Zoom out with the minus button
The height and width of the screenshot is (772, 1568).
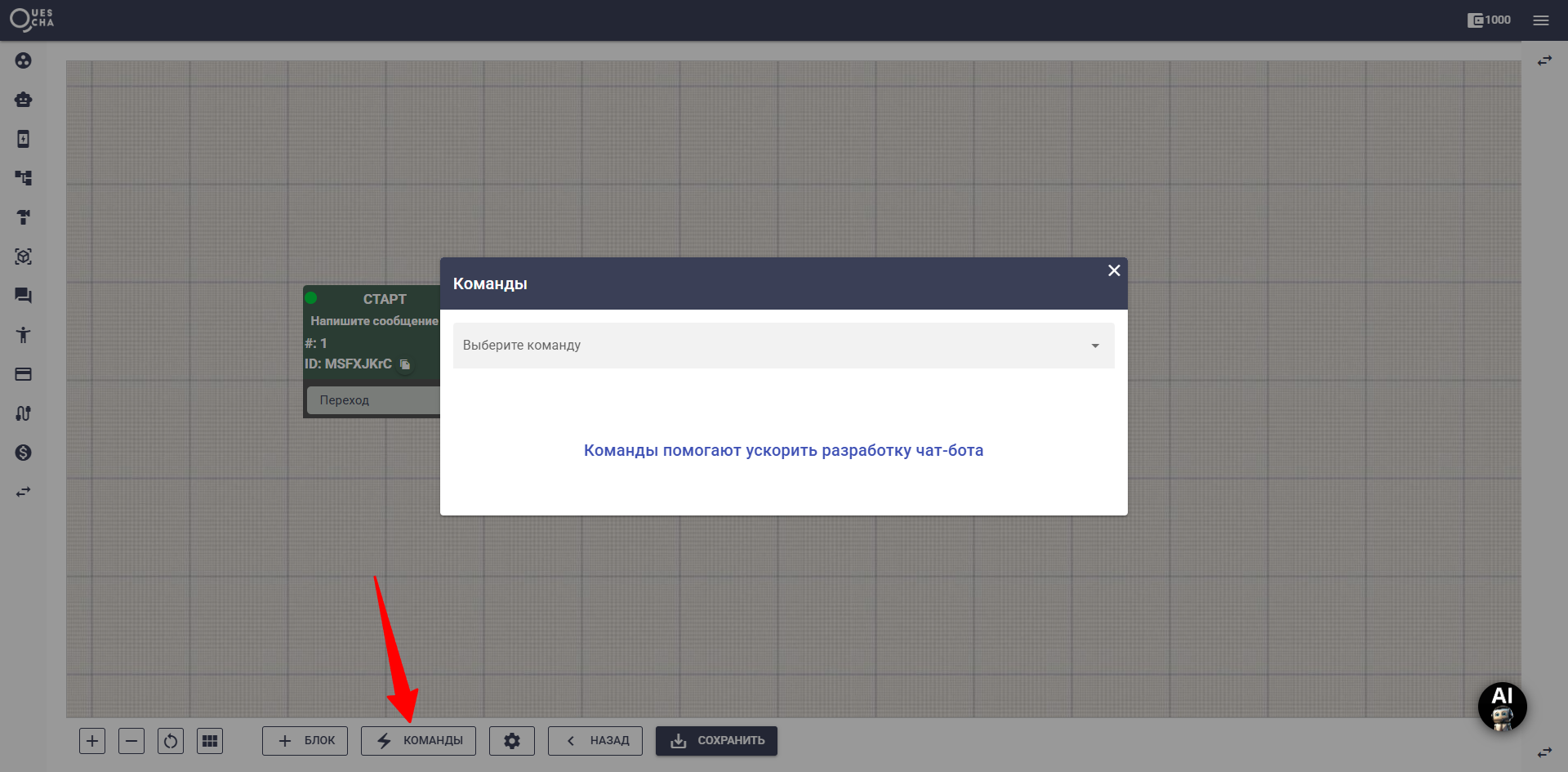[131, 741]
